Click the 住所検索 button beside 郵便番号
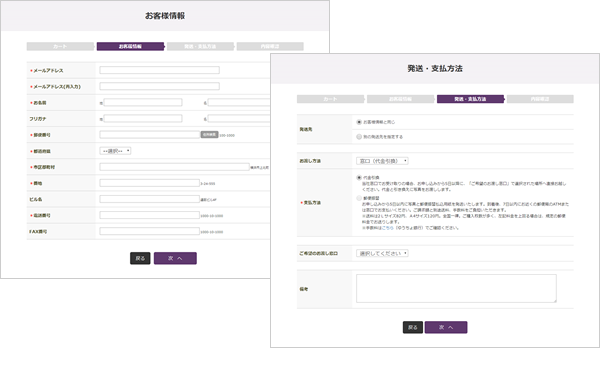600x370 pixels. click(x=209, y=135)
